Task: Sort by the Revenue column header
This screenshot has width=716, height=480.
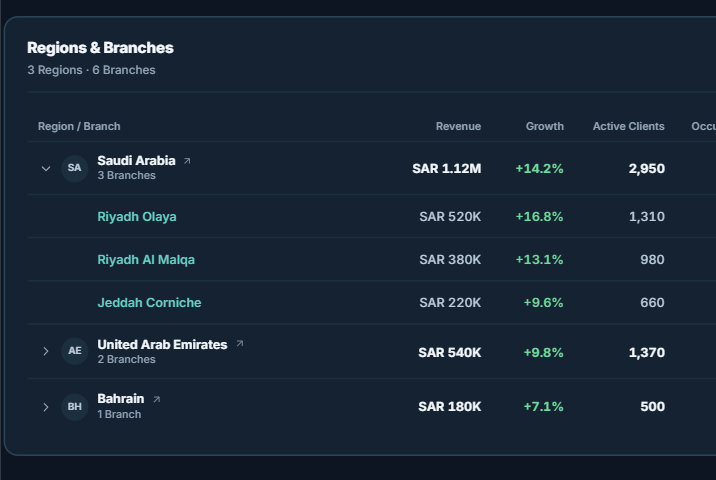Action: tap(458, 127)
